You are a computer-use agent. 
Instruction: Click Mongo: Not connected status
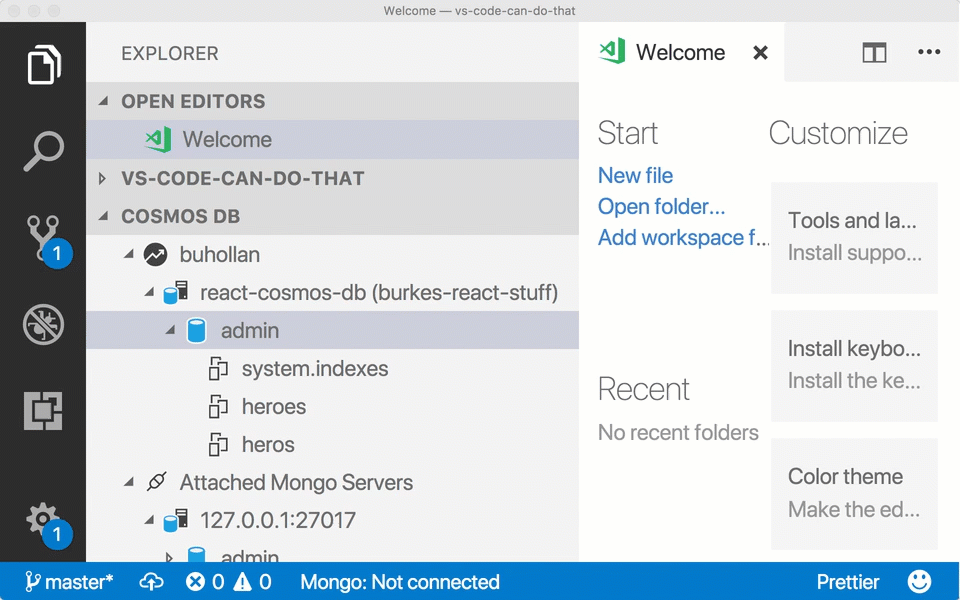[400, 582]
